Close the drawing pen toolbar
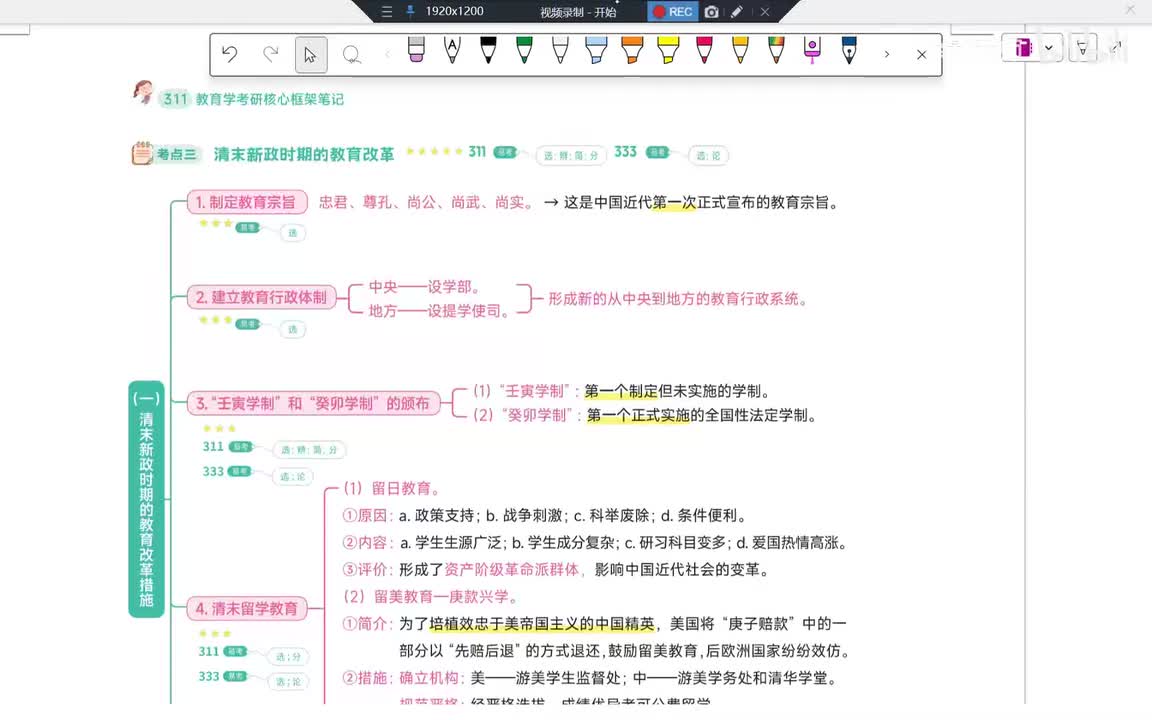 [x=921, y=54]
